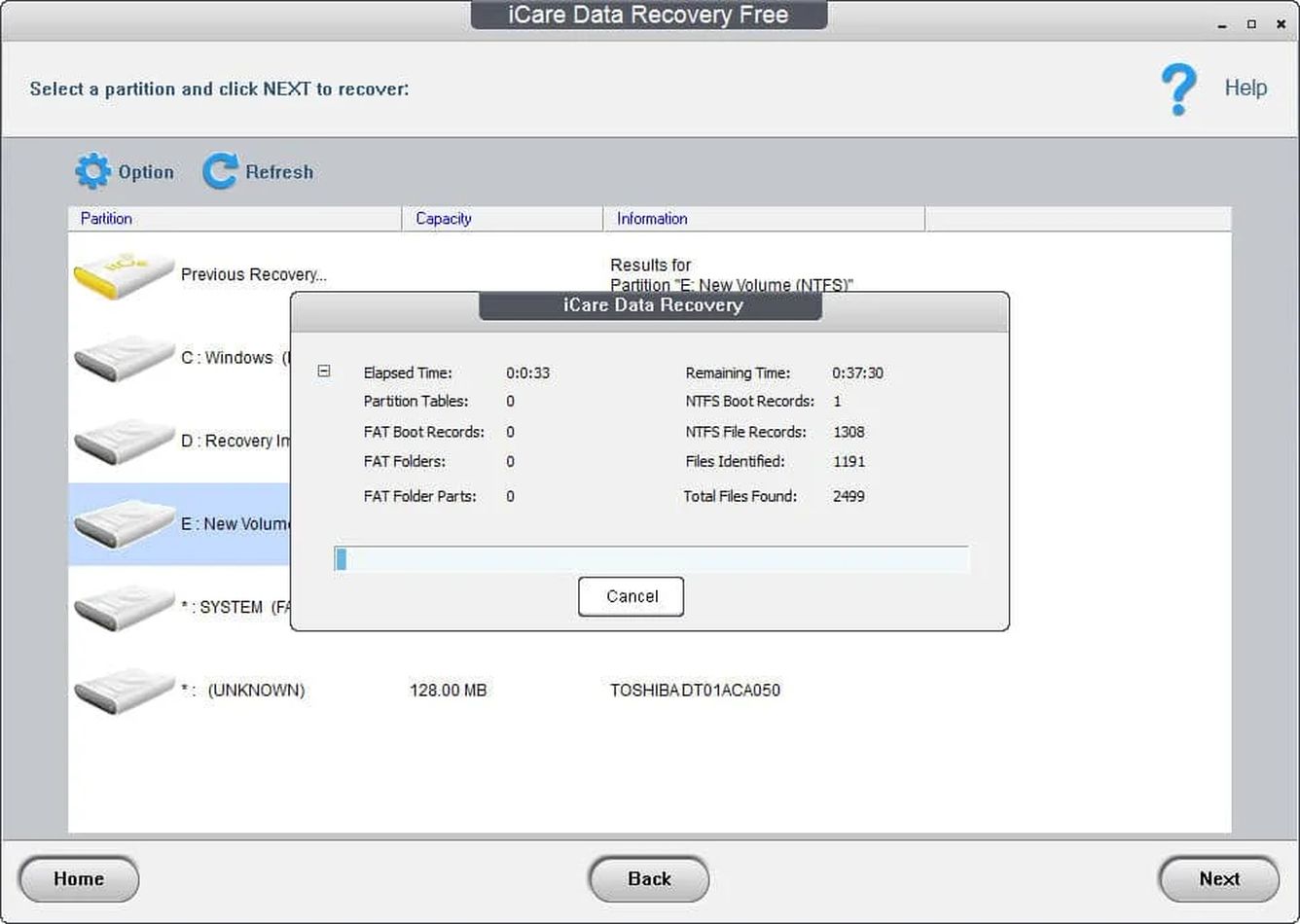
Task: Minimize the iCare Data Recovery window
Action: click(x=1222, y=25)
